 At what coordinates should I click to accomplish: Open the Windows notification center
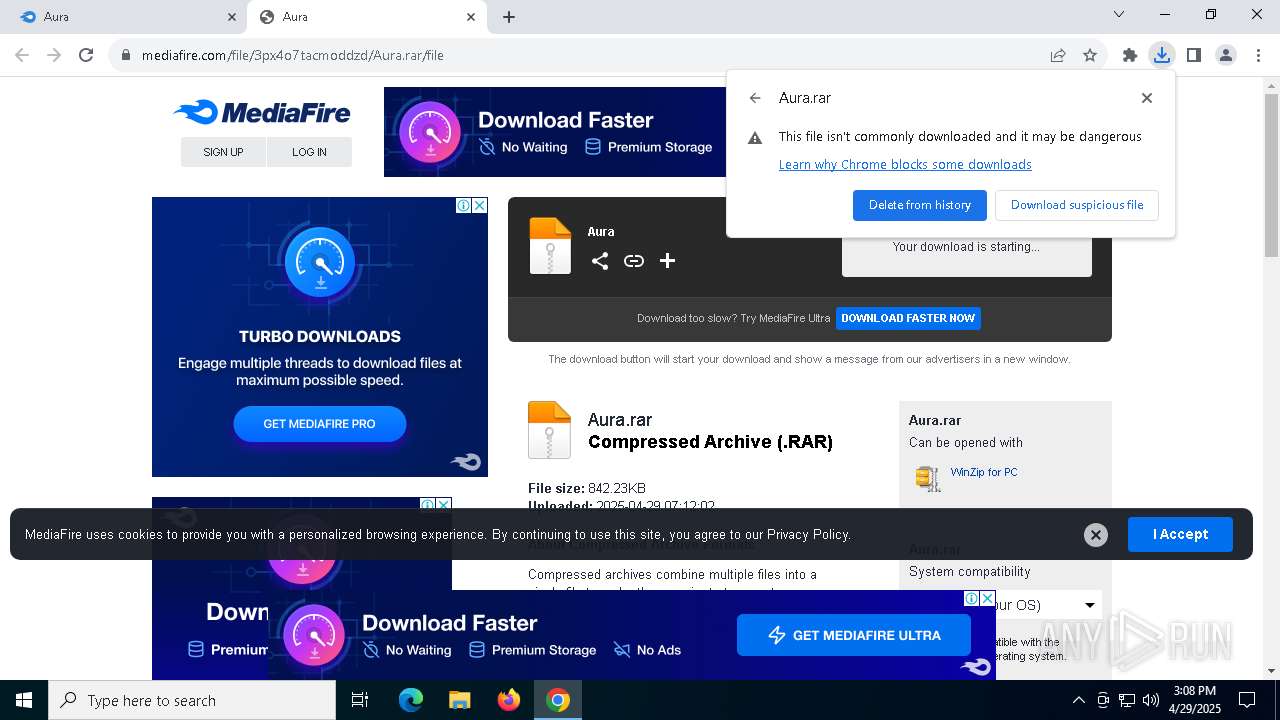click(x=1247, y=700)
